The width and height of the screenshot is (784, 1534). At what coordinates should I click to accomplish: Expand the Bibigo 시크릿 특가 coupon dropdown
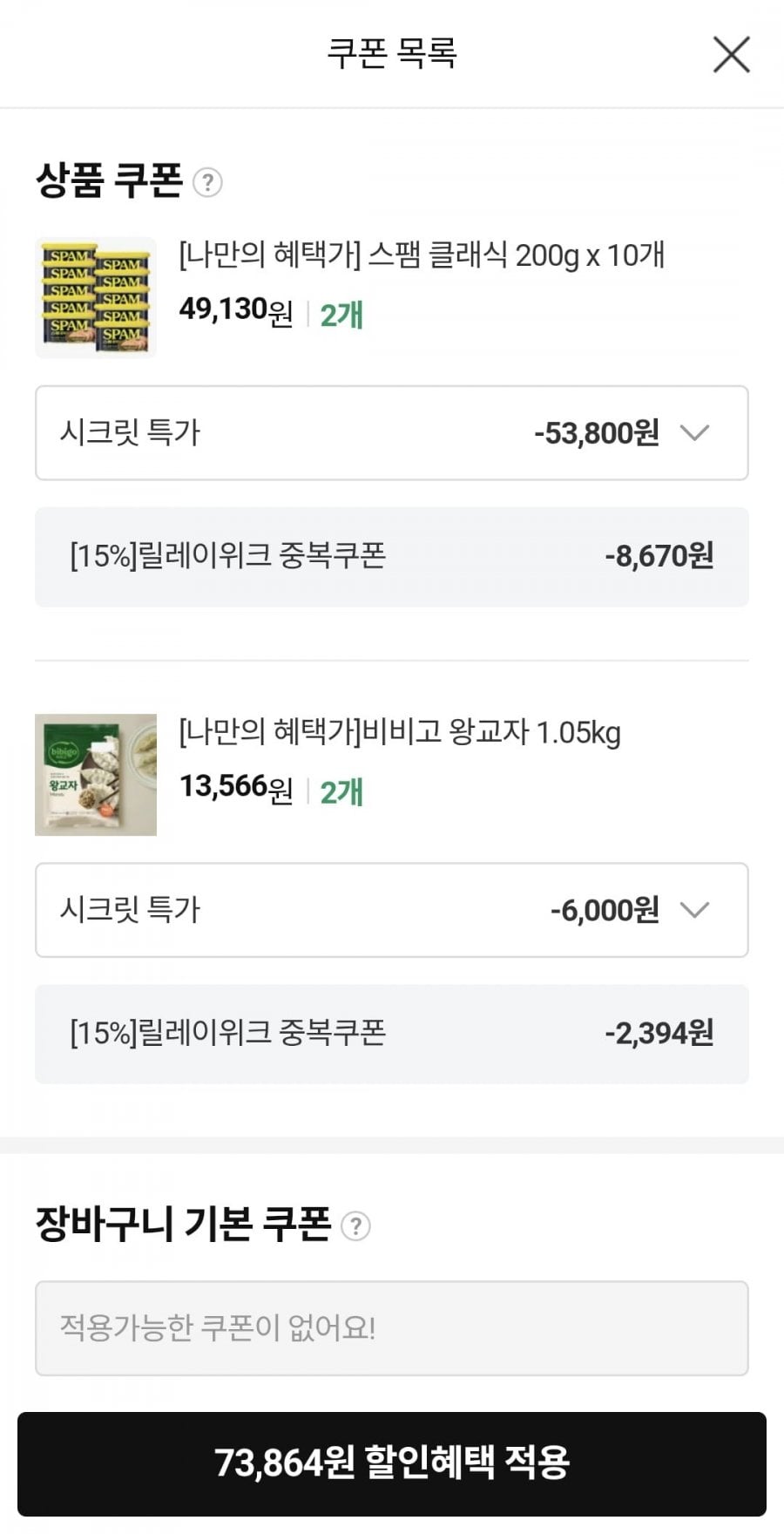[x=391, y=910]
